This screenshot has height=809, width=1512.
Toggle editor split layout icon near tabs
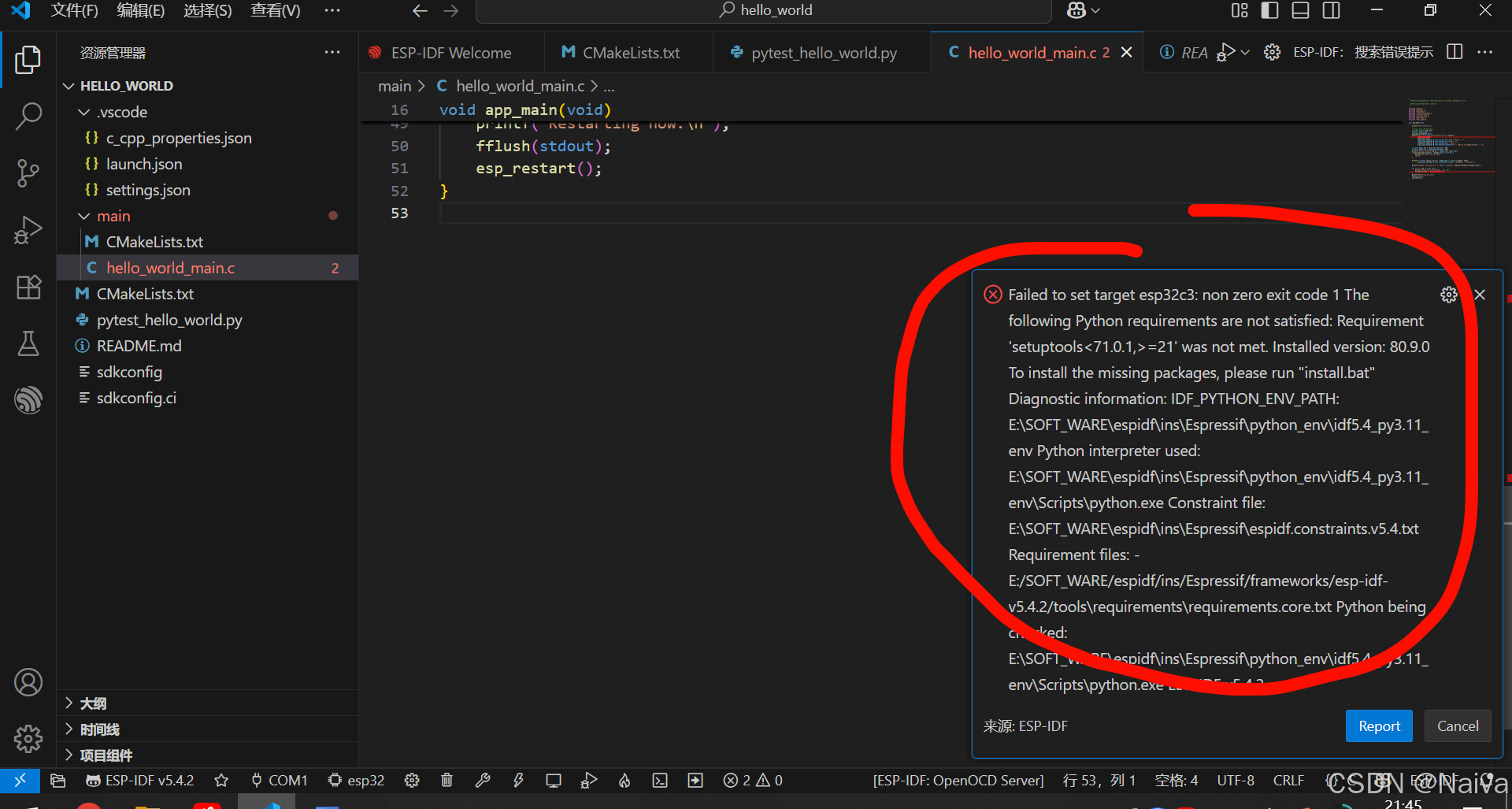click(x=1454, y=52)
